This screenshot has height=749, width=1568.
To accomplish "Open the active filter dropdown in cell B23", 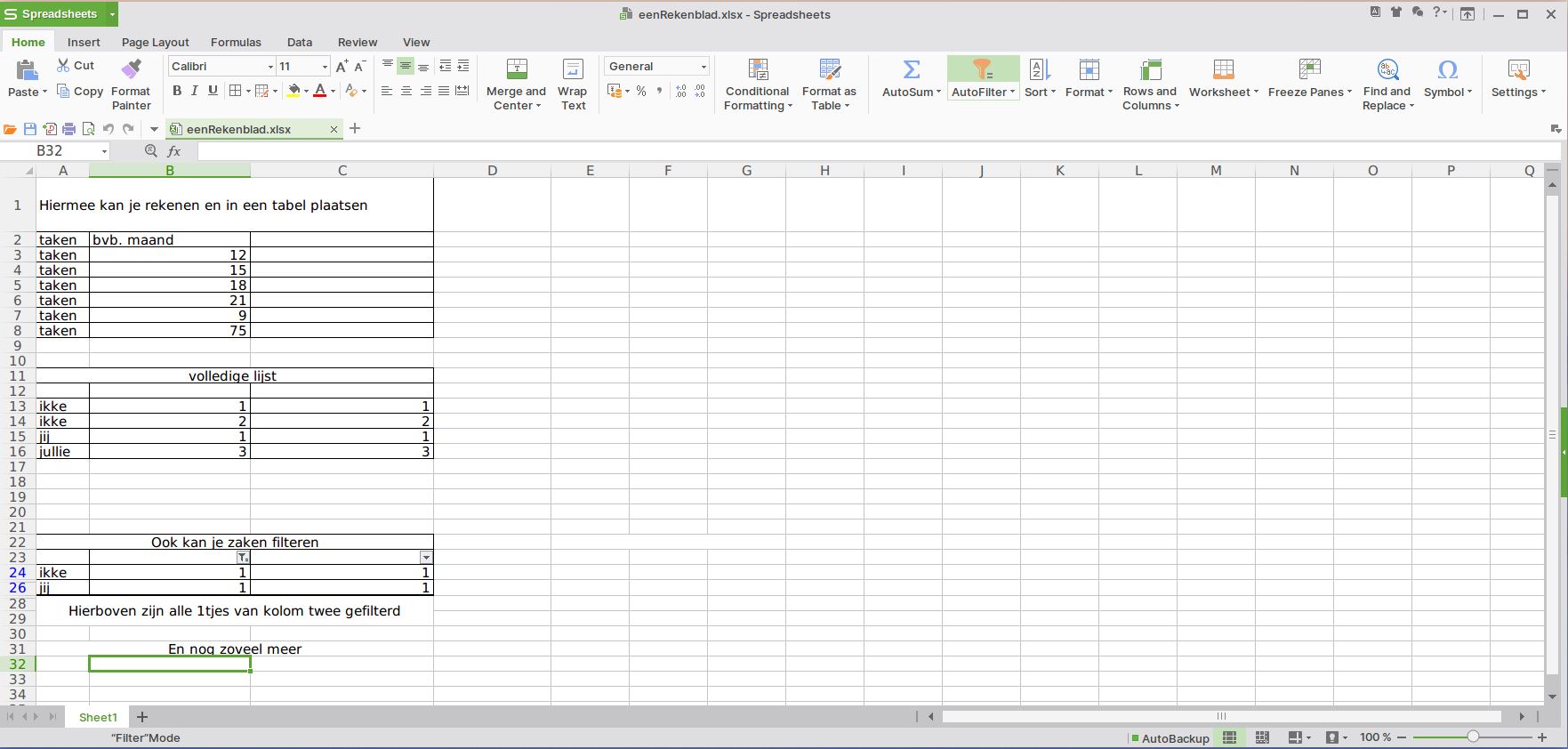I will tap(243, 557).
